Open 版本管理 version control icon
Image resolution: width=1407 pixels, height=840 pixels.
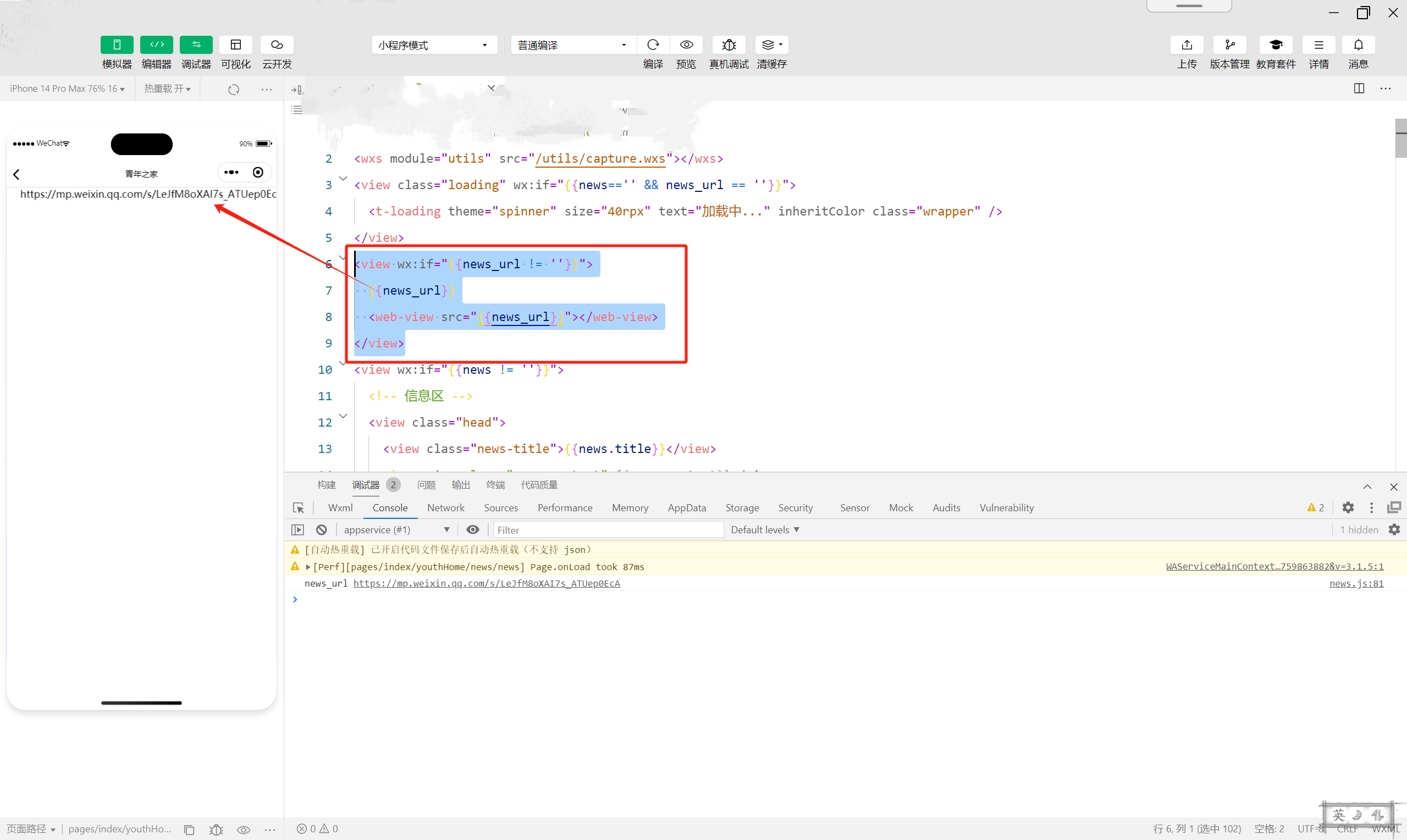point(1229,45)
